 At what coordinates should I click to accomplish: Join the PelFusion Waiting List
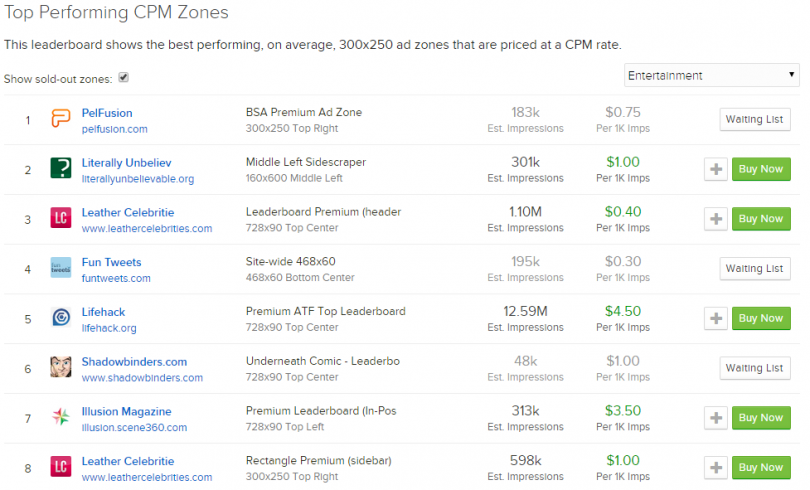[754, 119]
